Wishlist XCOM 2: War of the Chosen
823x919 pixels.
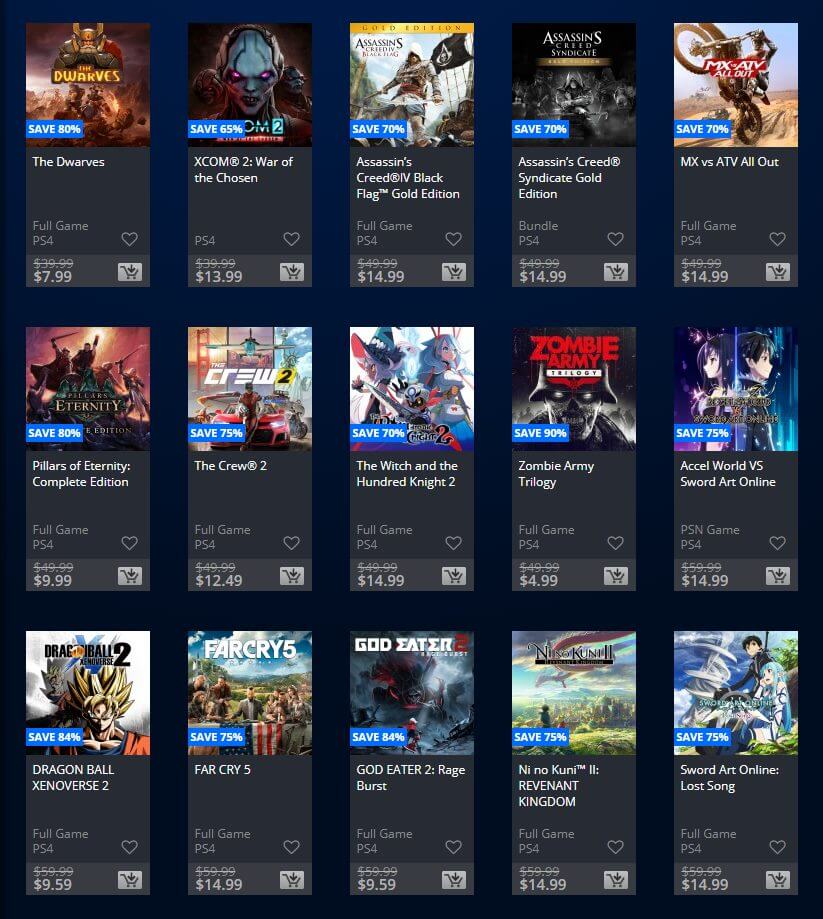click(291, 239)
